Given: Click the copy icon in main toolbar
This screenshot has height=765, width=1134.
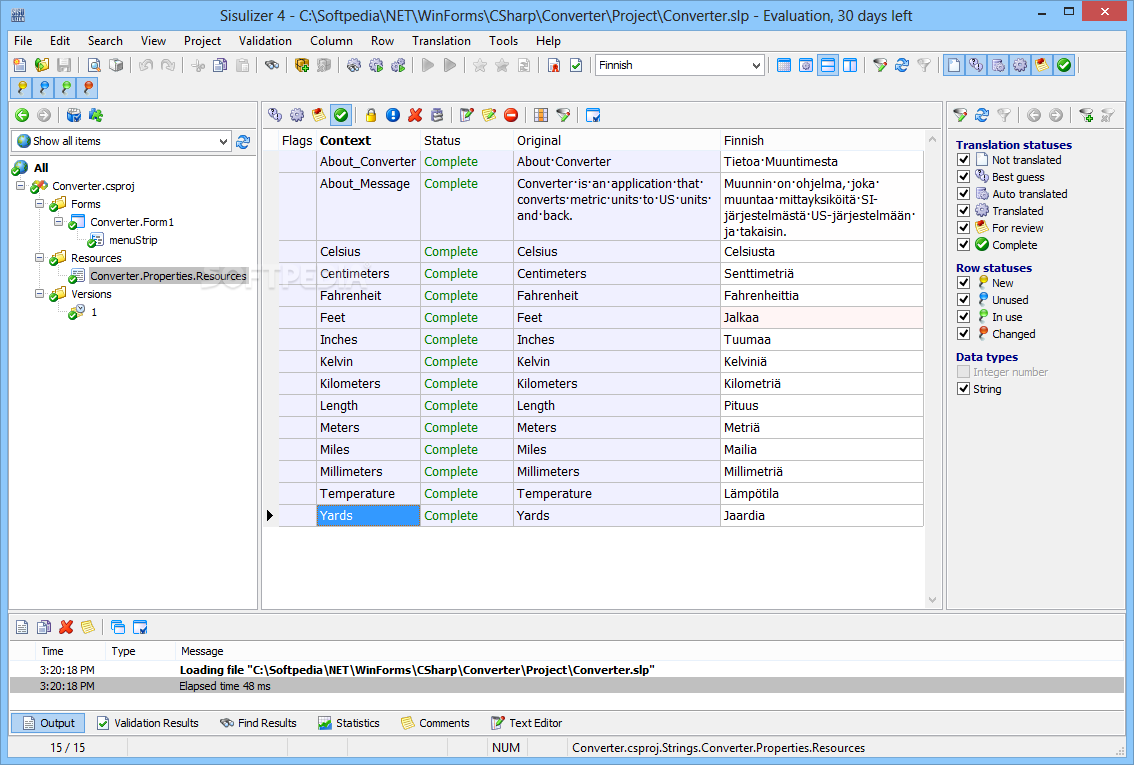Looking at the screenshot, I should 220,65.
